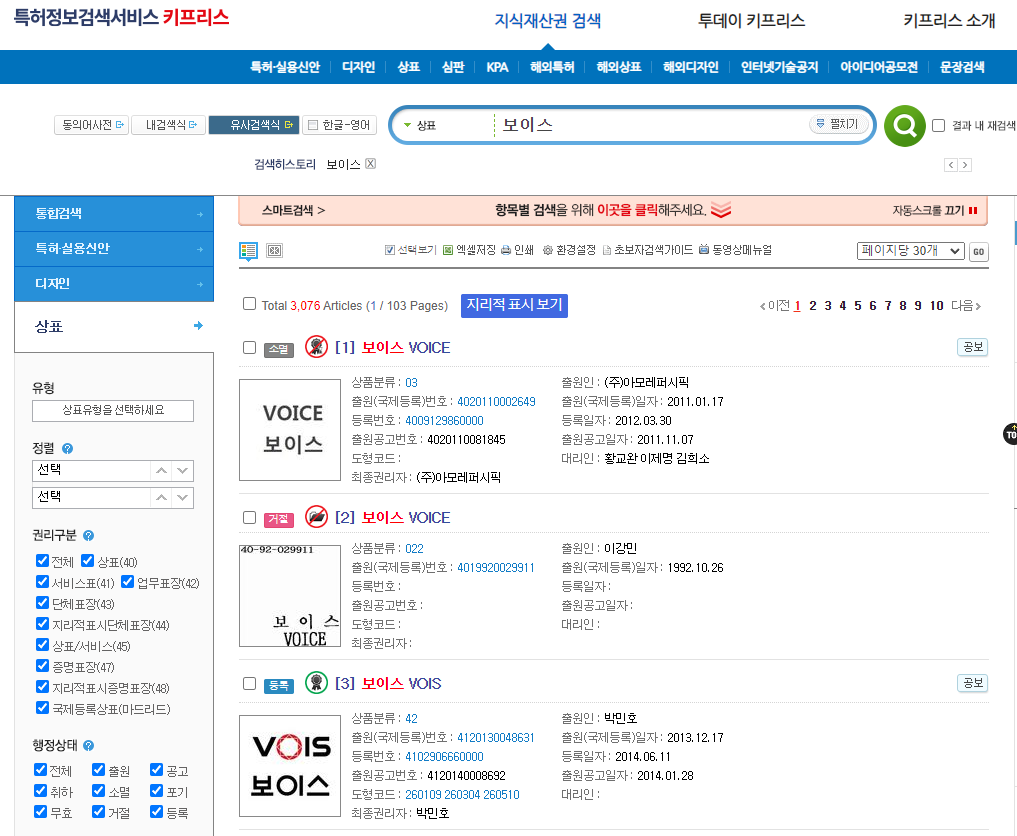The image size is (1017, 836).
Task: Check result 3 보이스 VOIS checkbox
Action: (249, 684)
